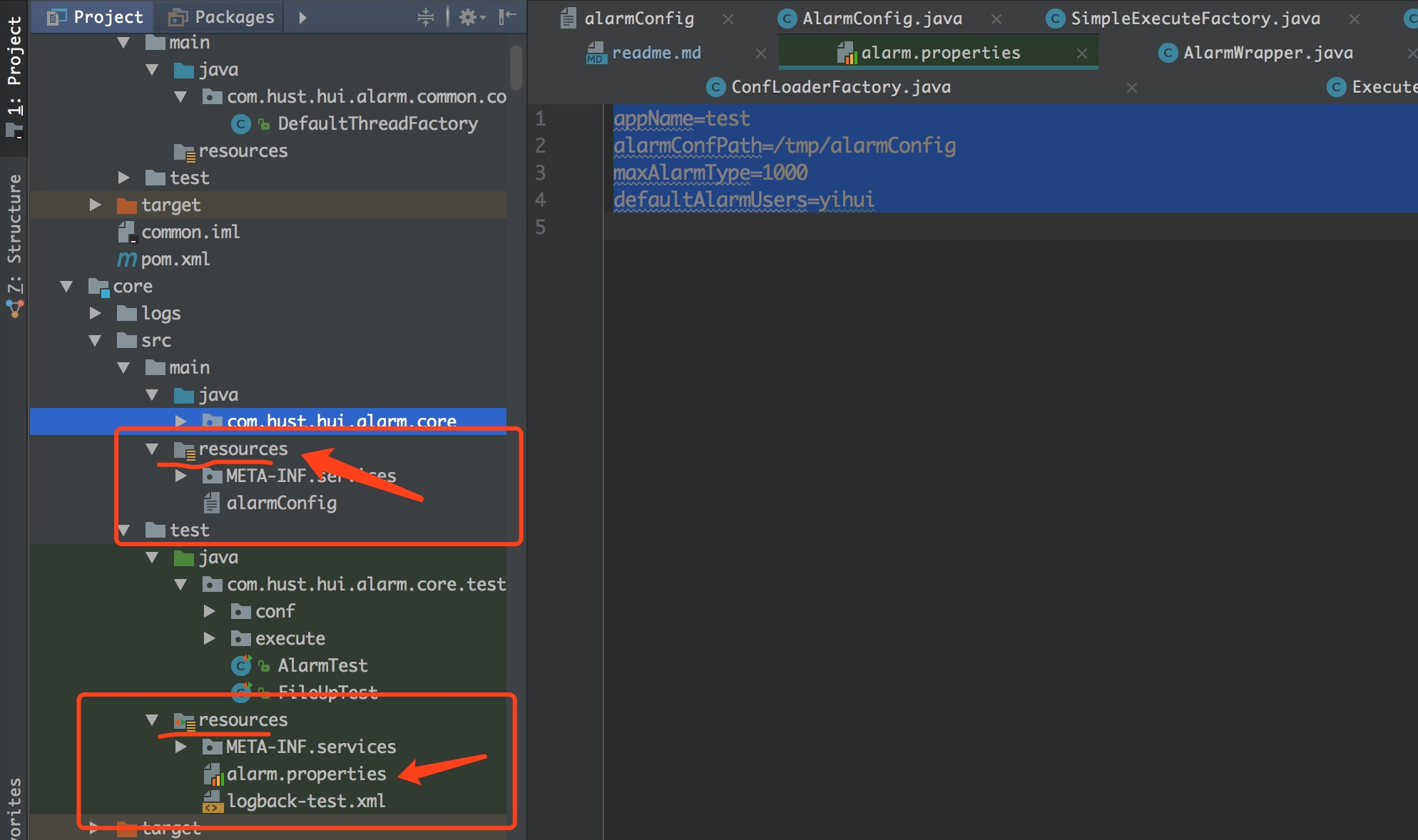This screenshot has height=840, width=1418.
Task: Expand the logs folder under core
Action: (x=95, y=313)
